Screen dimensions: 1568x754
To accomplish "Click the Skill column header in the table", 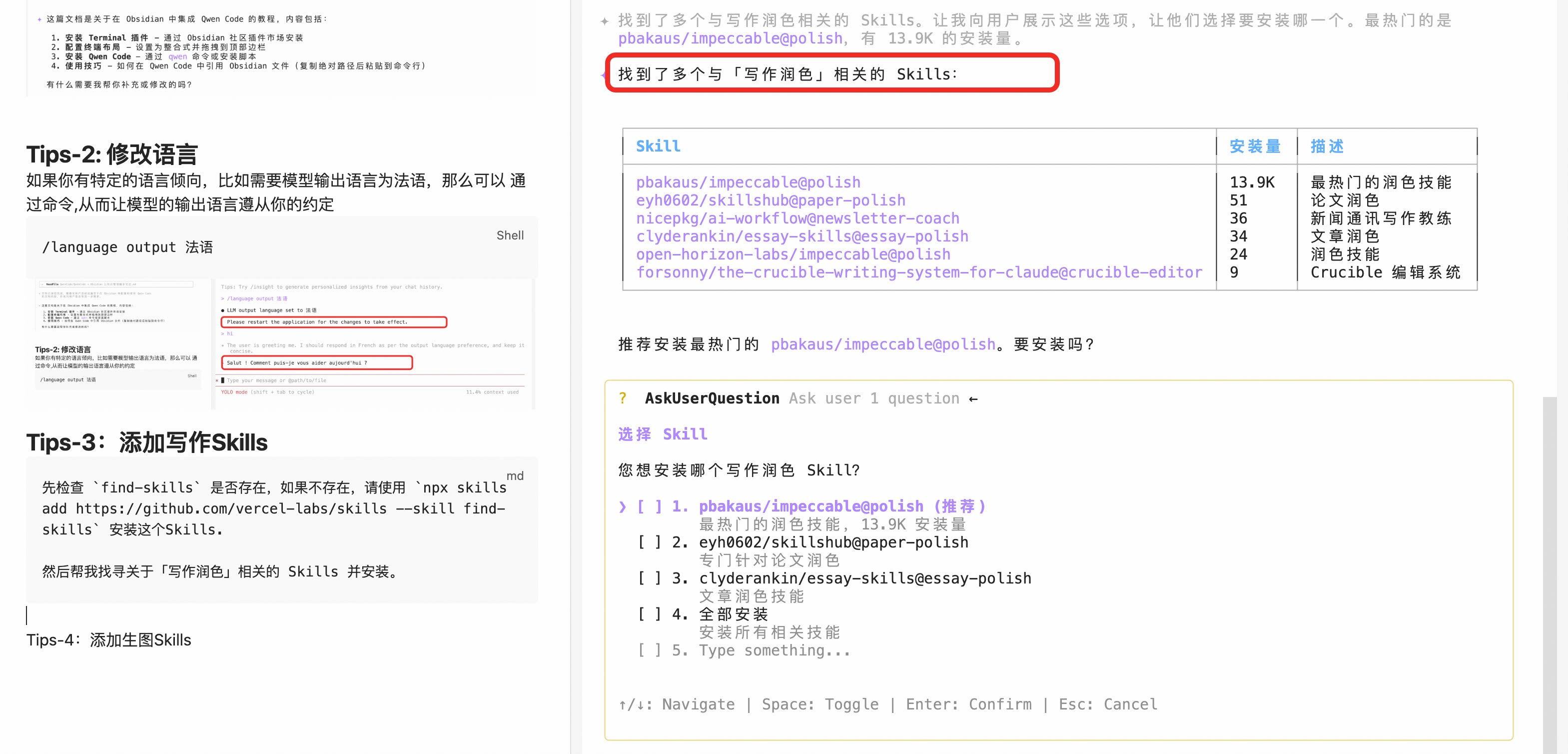I will click(x=658, y=146).
